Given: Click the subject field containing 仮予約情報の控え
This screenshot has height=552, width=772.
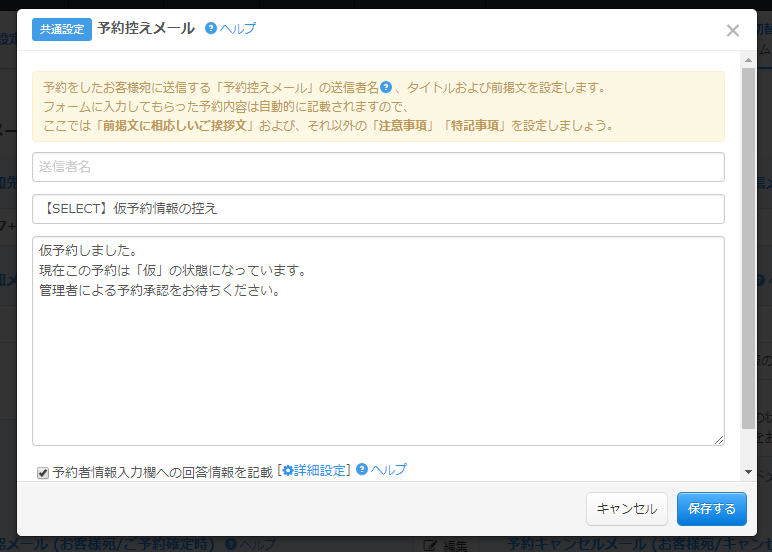Looking at the screenshot, I should click(x=378, y=209).
